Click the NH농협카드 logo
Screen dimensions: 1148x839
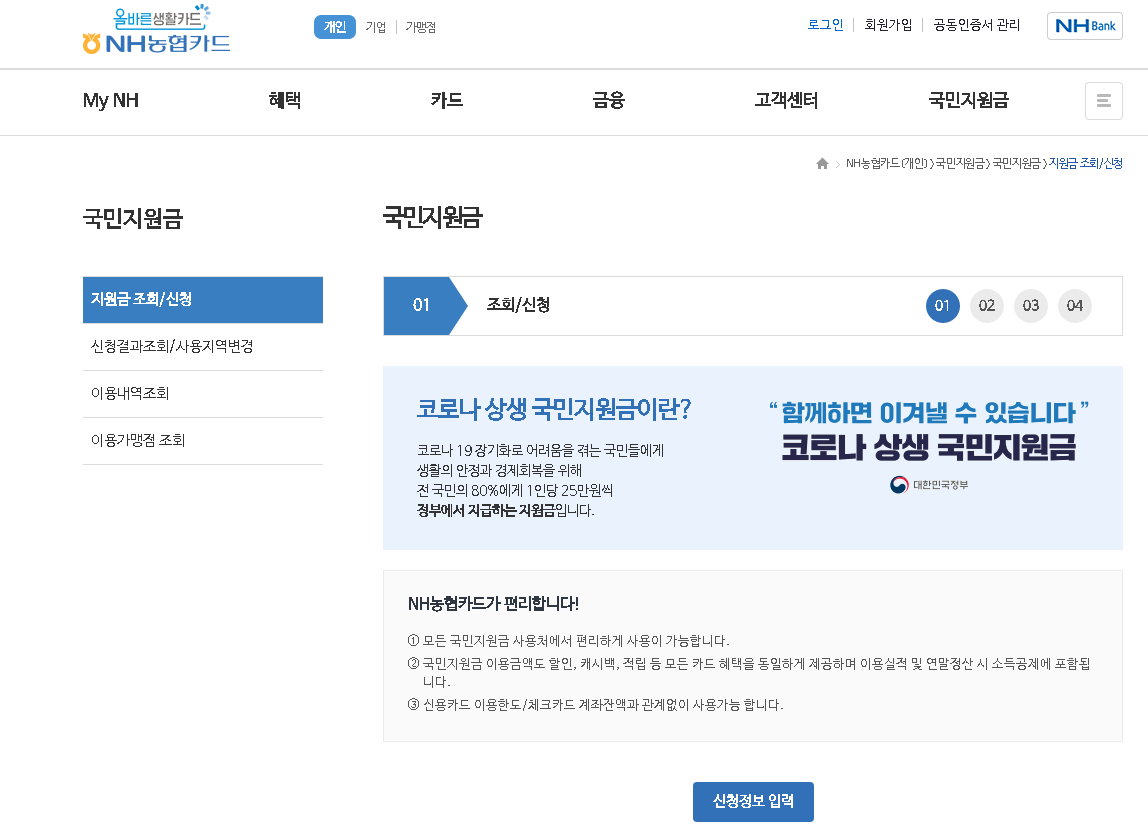pyautogui.click(x=157, y=30)
